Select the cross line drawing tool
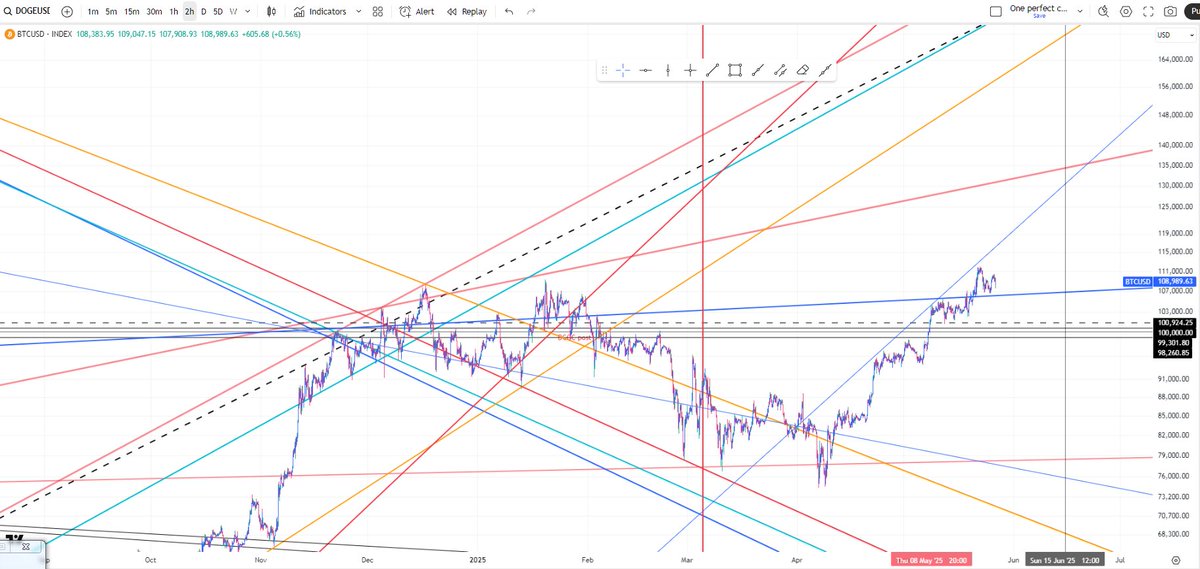This screenshot has width=1200, height=569. (x=690, y=70)
